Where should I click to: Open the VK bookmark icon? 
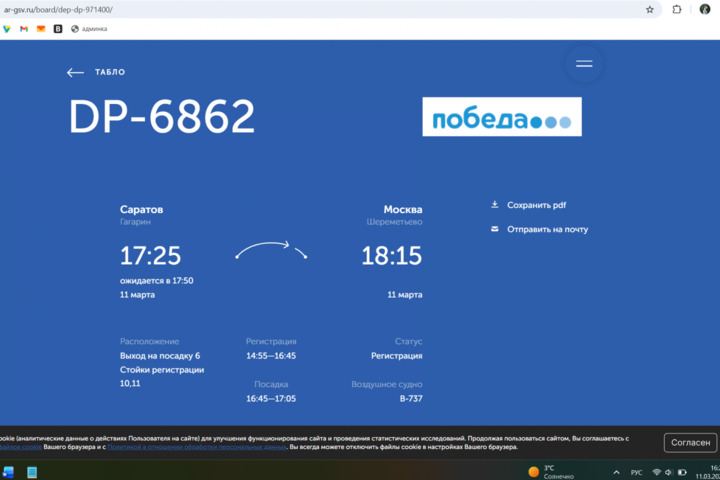click(x=58, y=29)
